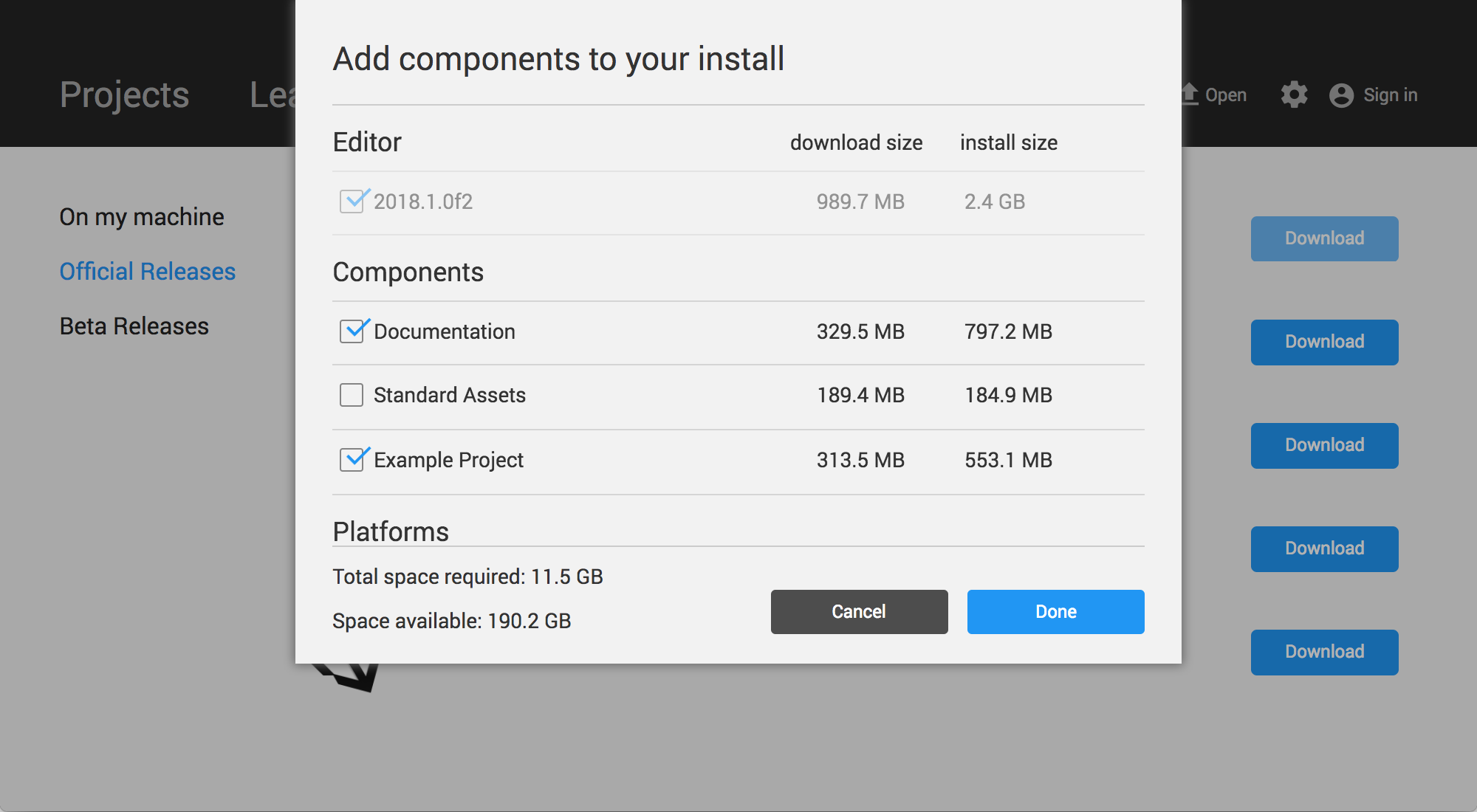The width and height of the screenshot is (1477, 812).
Task: Select the On my machine menu item
Action: coord(141,217)
